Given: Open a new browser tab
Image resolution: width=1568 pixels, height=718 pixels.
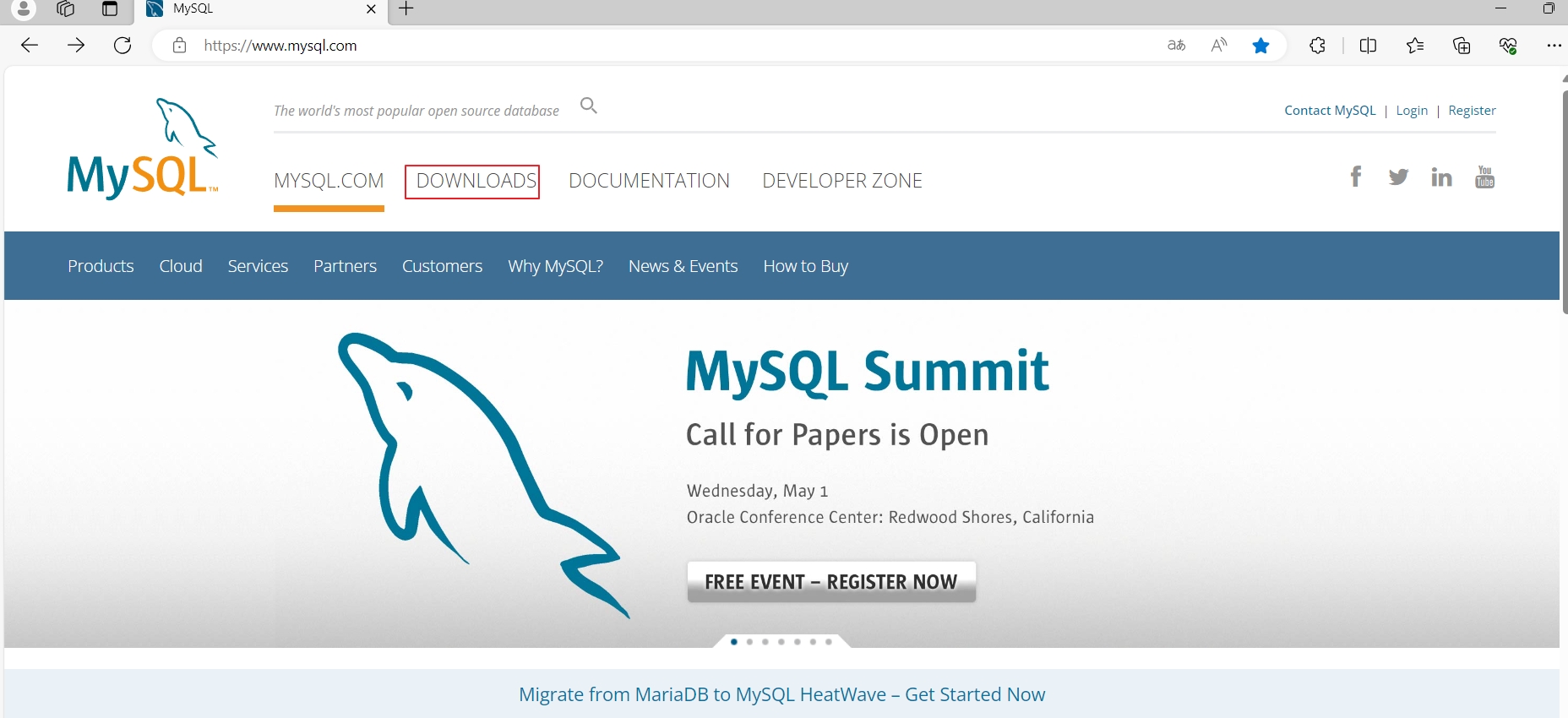Looking at the screenshot, I should [x=406, y=9].
